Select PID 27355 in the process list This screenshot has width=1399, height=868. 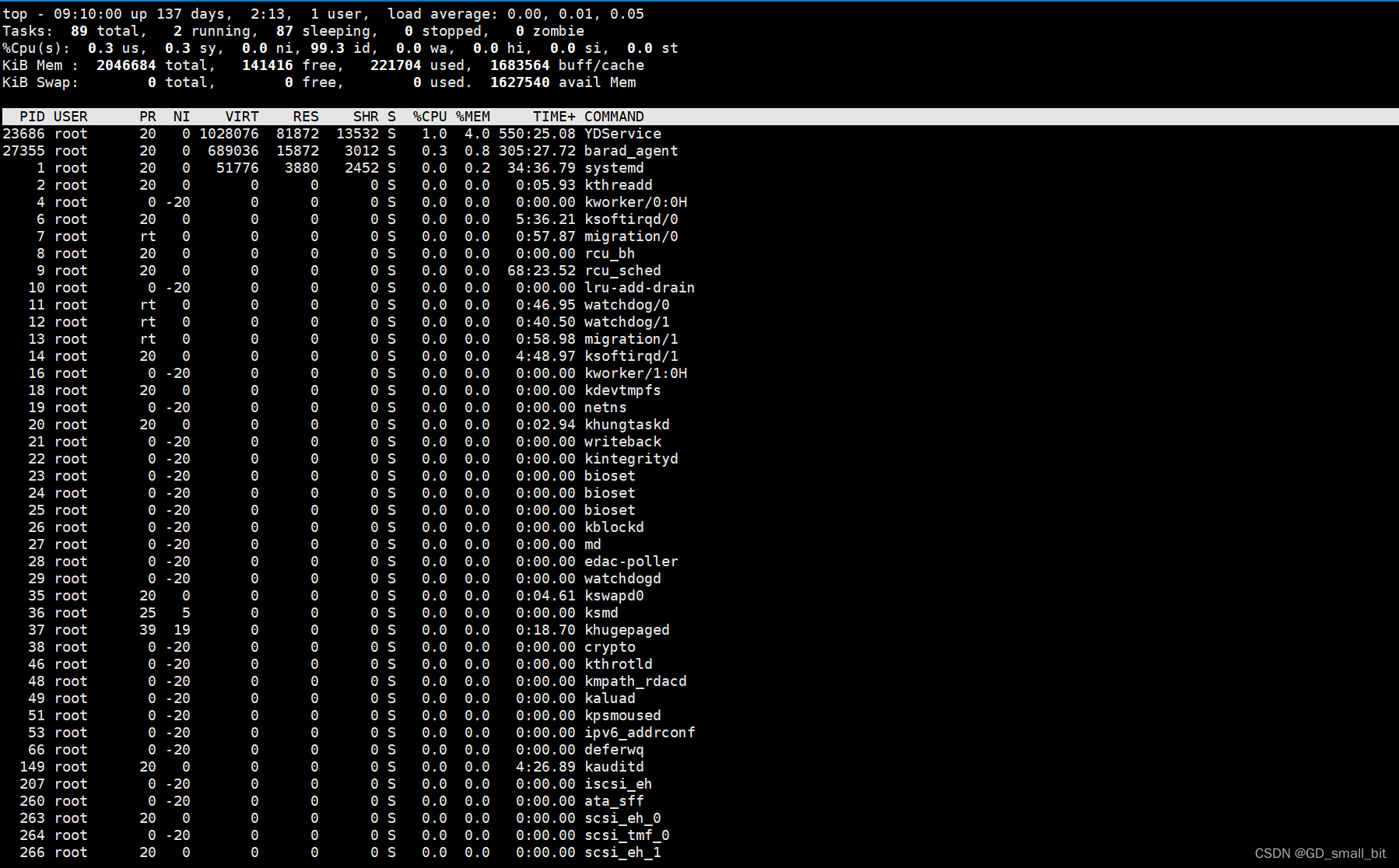coord(23,151)
